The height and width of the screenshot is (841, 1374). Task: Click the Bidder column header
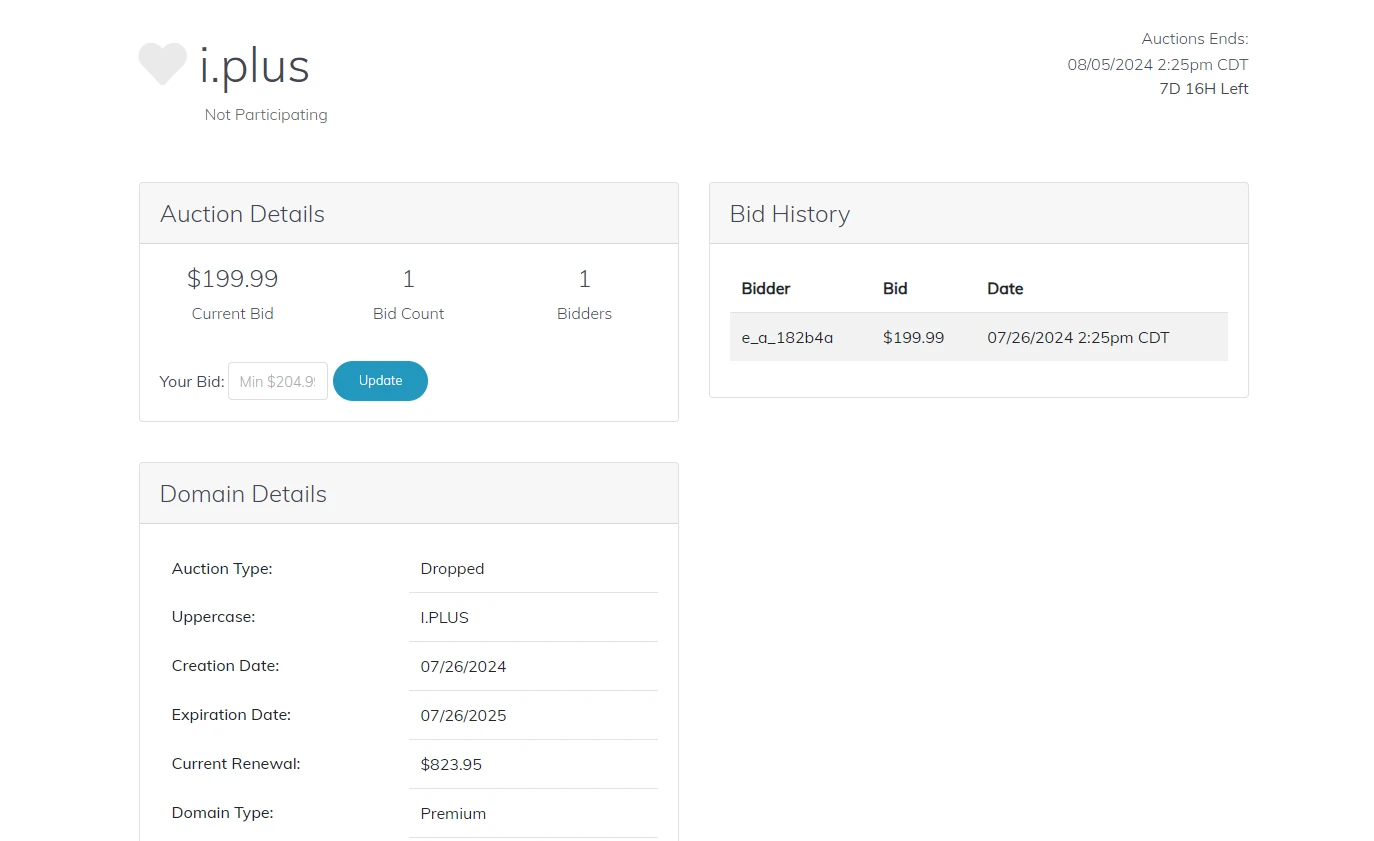766,289
